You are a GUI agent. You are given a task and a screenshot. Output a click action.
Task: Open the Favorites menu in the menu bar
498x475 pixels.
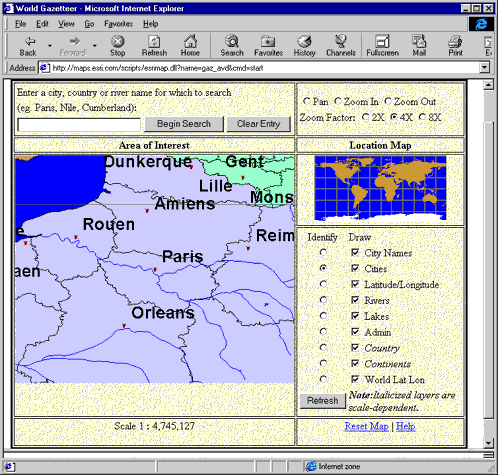pos(118,24)
